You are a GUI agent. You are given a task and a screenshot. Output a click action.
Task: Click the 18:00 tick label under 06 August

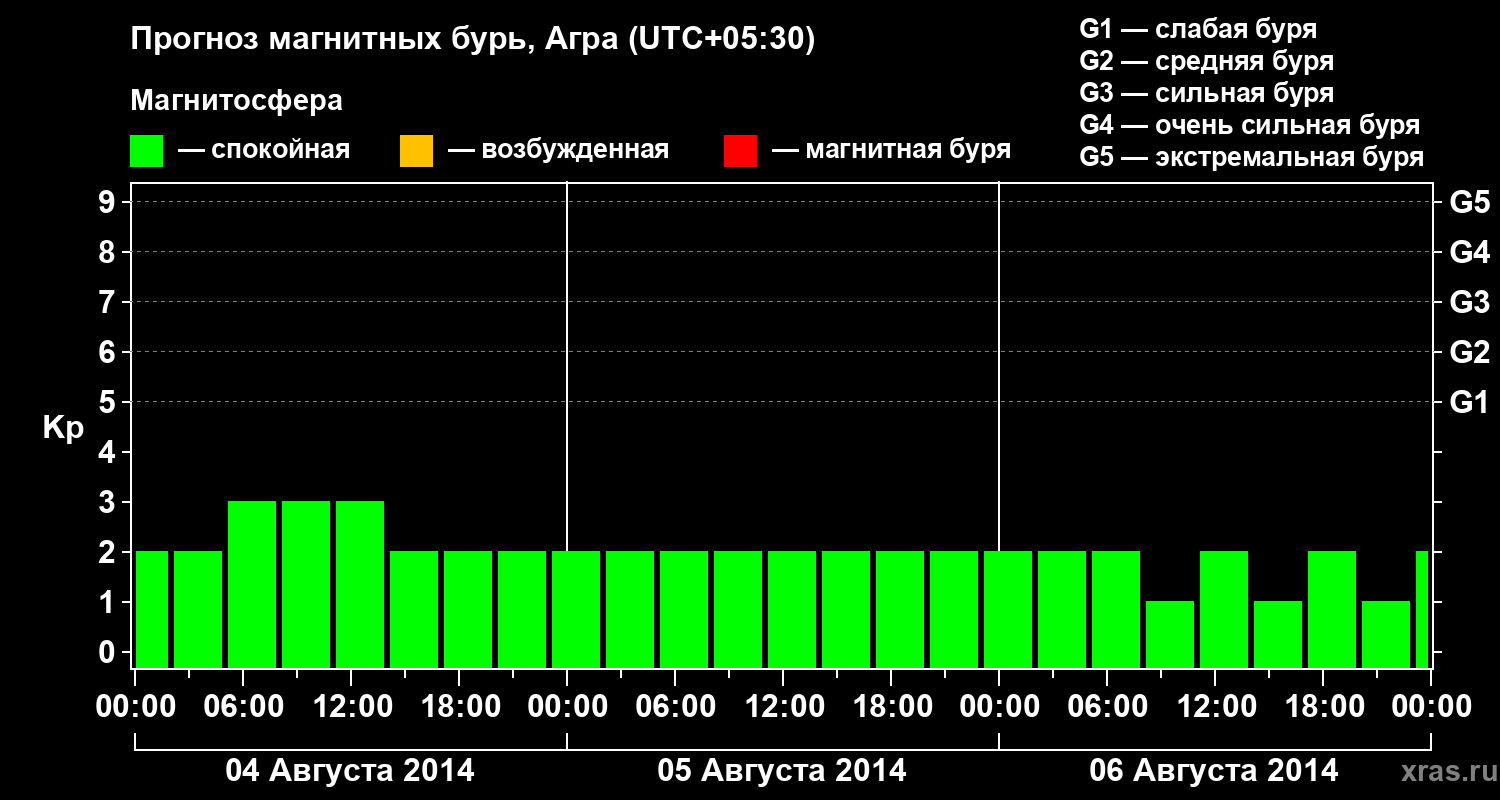tap(1323, 706)
